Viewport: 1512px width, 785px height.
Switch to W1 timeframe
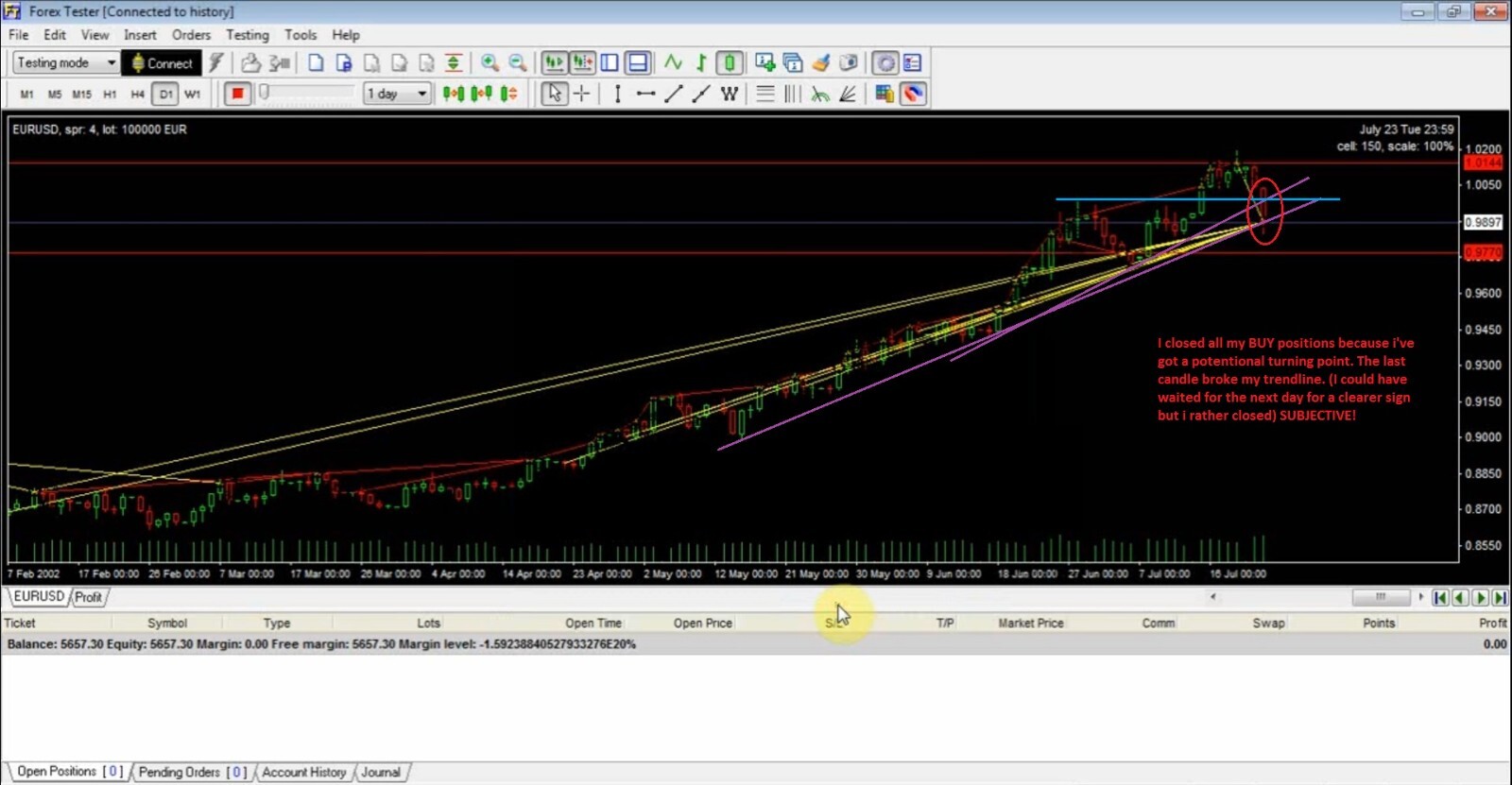point(193,94)
